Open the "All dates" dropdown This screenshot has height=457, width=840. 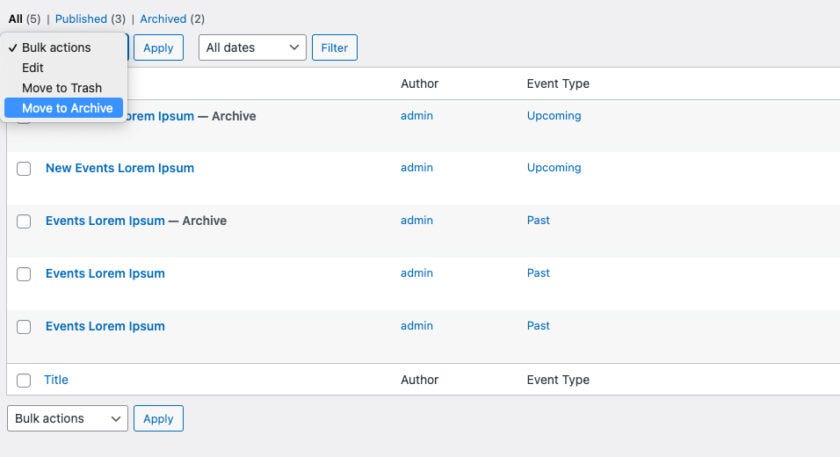point(253,47)
